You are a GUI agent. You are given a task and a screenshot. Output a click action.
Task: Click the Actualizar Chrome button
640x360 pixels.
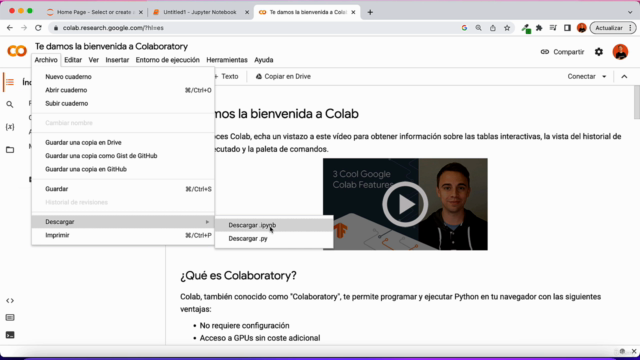[x=609, y=28]
